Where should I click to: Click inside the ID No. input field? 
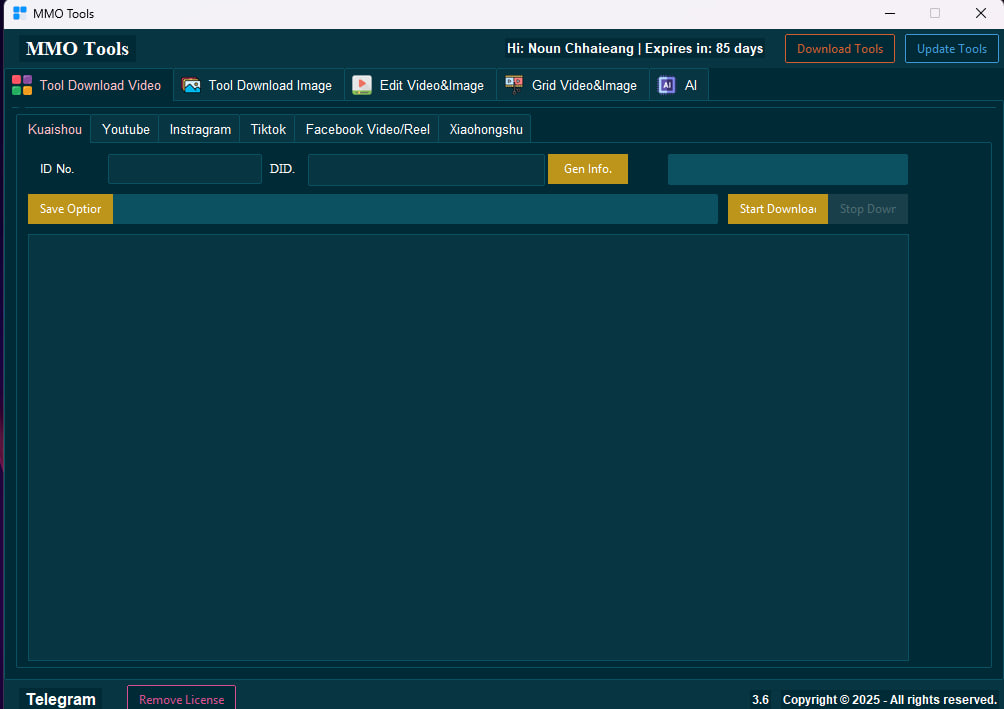(184, 169)
